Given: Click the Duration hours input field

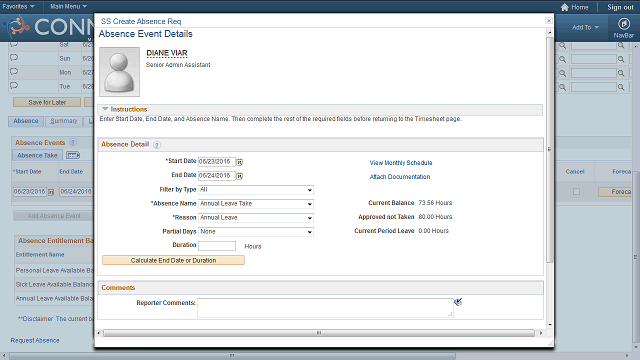Looking at the screenshot, I should [x=217, y=246].
